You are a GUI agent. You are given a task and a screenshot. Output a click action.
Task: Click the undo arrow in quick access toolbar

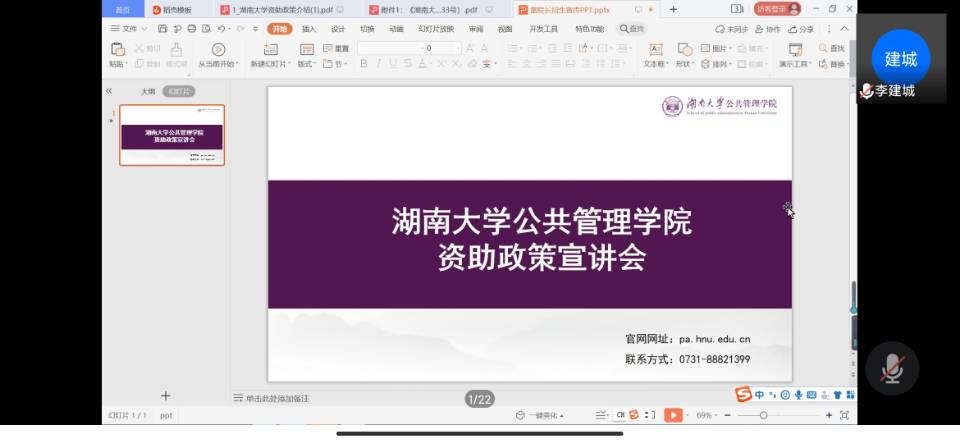222,29
